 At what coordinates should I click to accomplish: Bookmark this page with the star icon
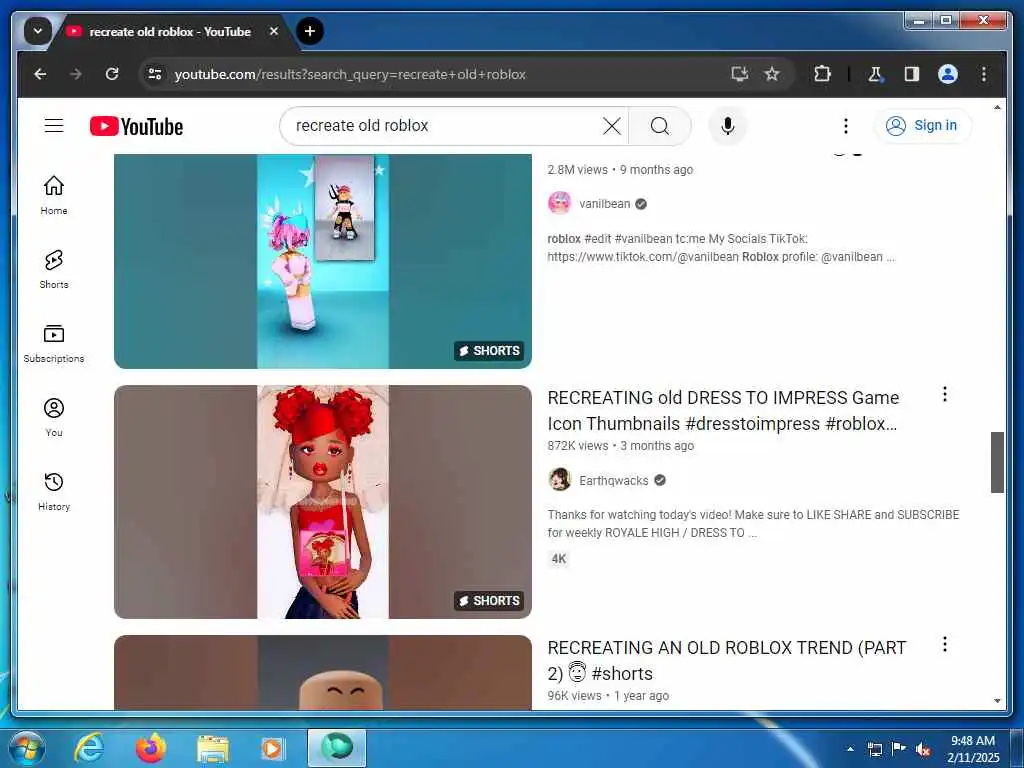pyautogui.click(x=772, y=74)
